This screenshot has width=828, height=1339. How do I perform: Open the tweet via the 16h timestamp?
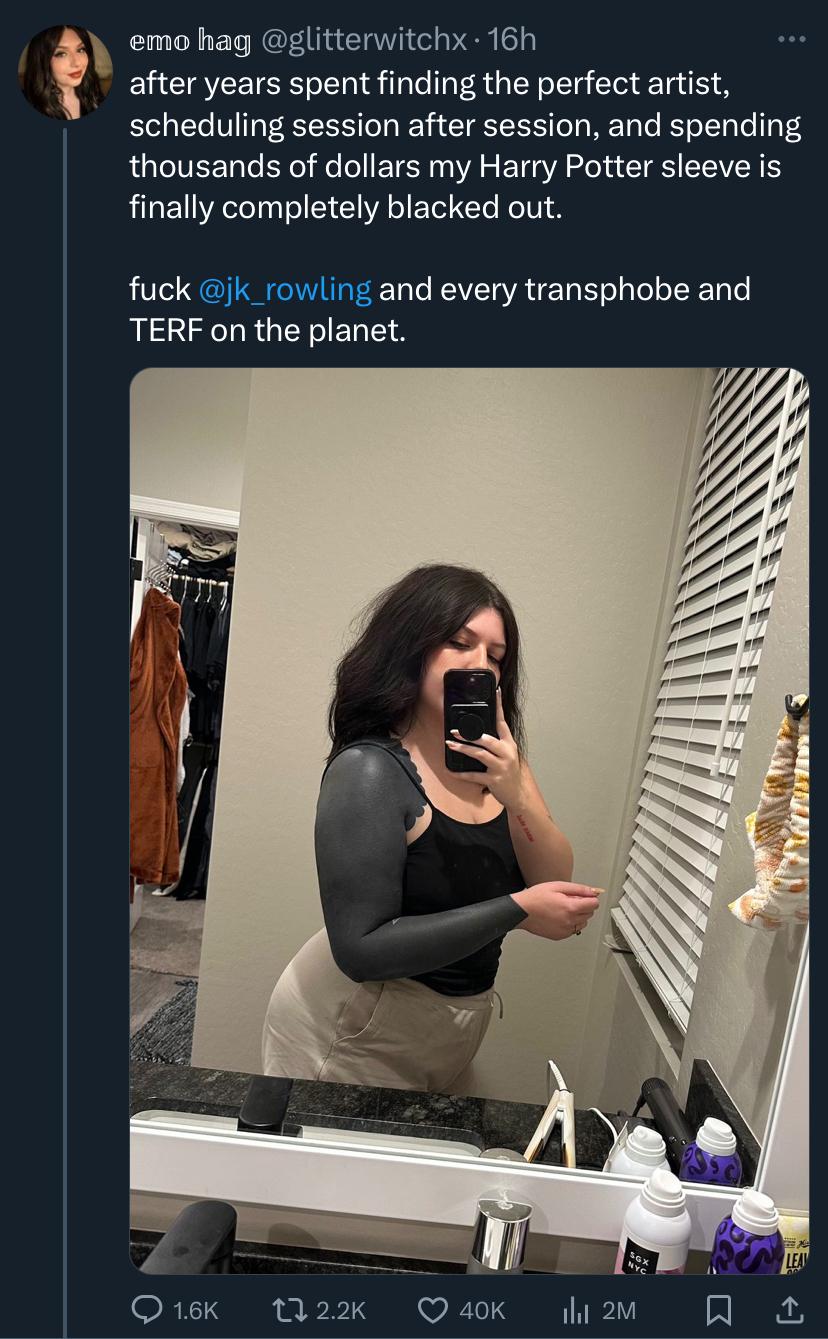[512, 40]
